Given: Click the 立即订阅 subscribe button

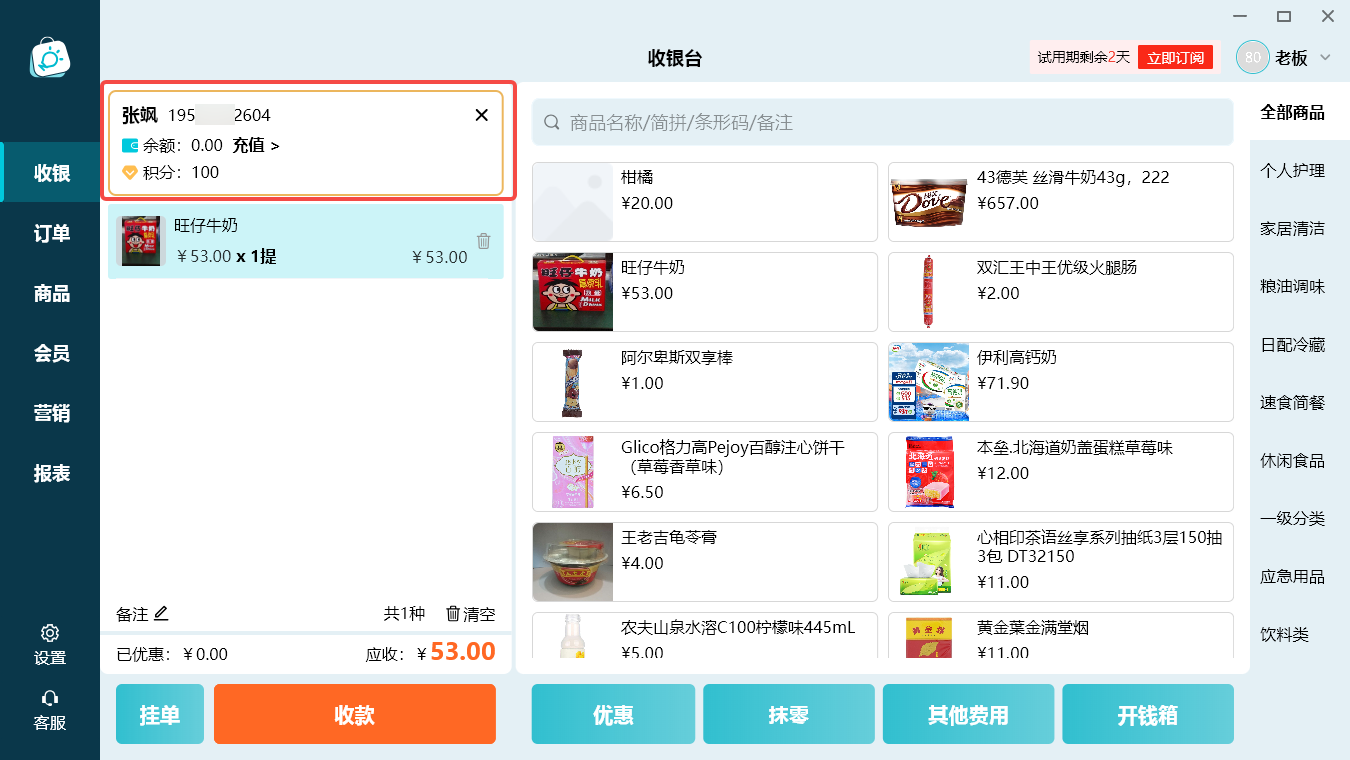Looking at the screenshot, I should (1175, 58).
